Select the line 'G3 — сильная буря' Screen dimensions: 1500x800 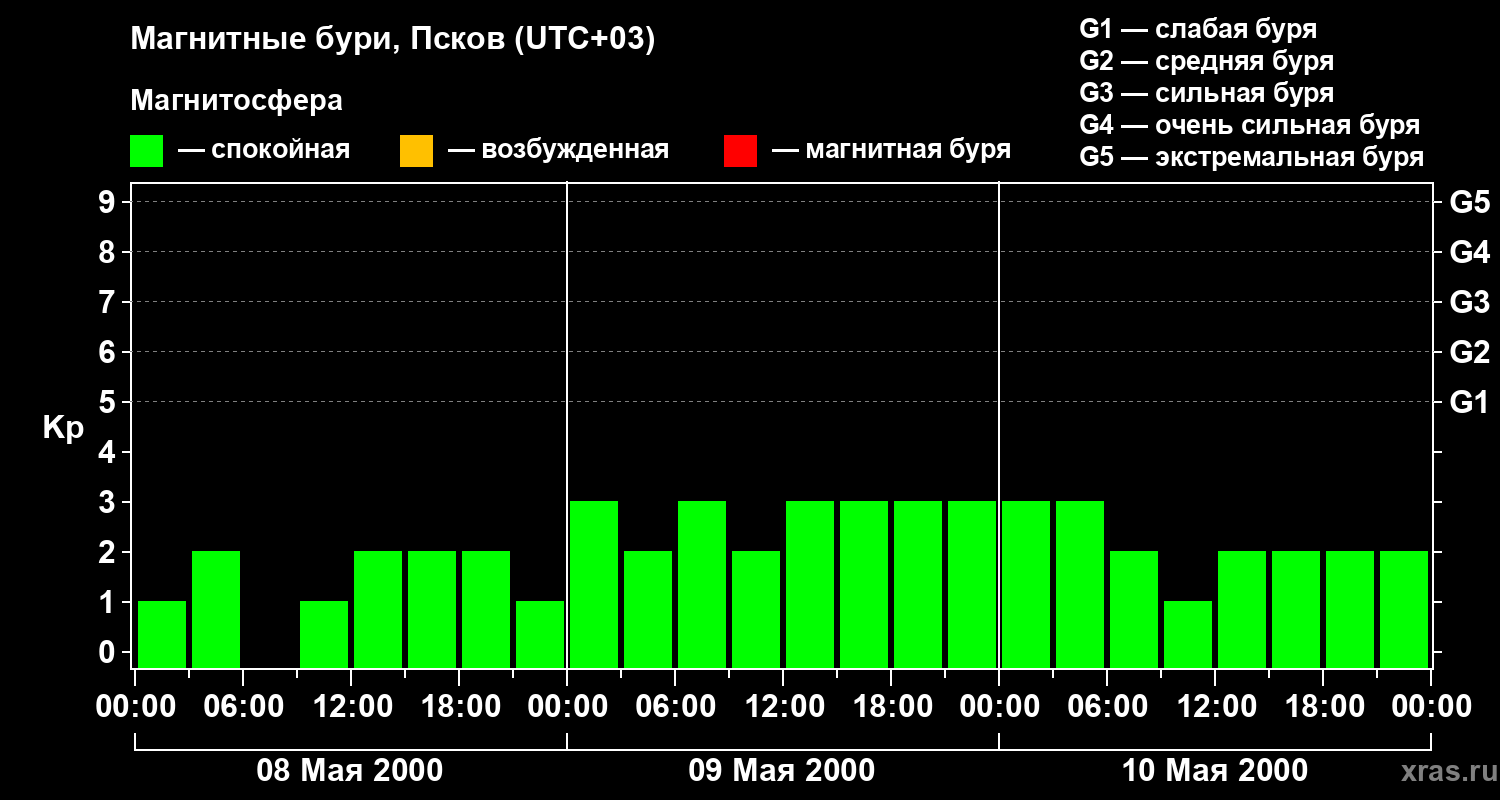pos(1206,93)
